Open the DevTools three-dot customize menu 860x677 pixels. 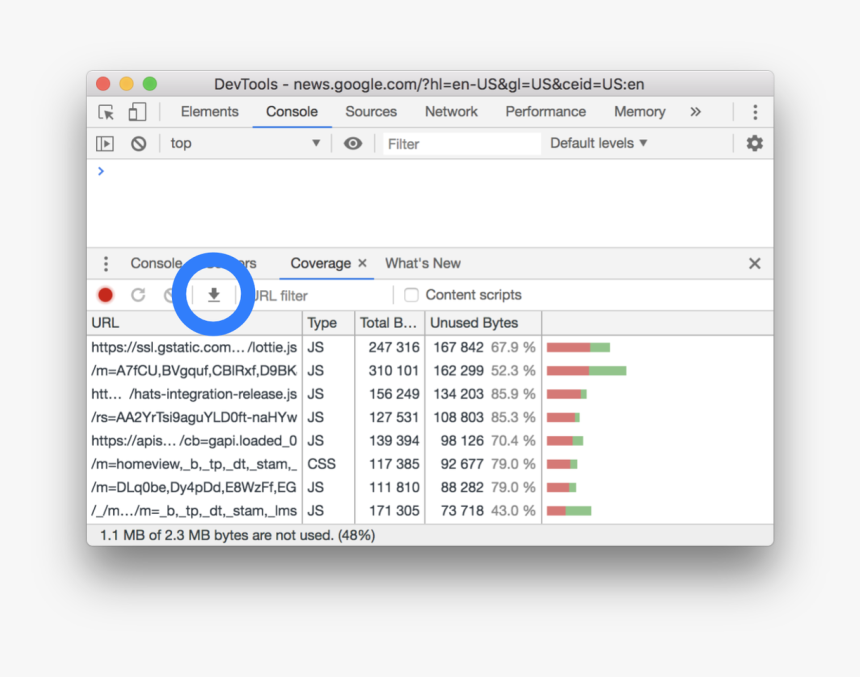(755, 112)
